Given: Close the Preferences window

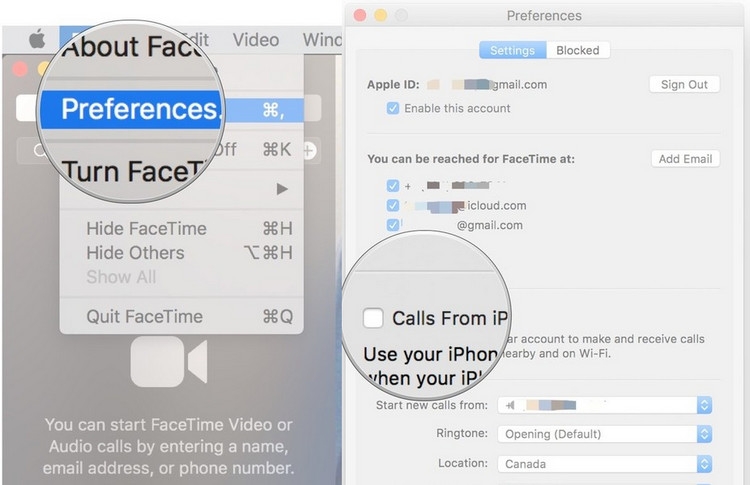Looking at the screenshot, I should [360, 16].
